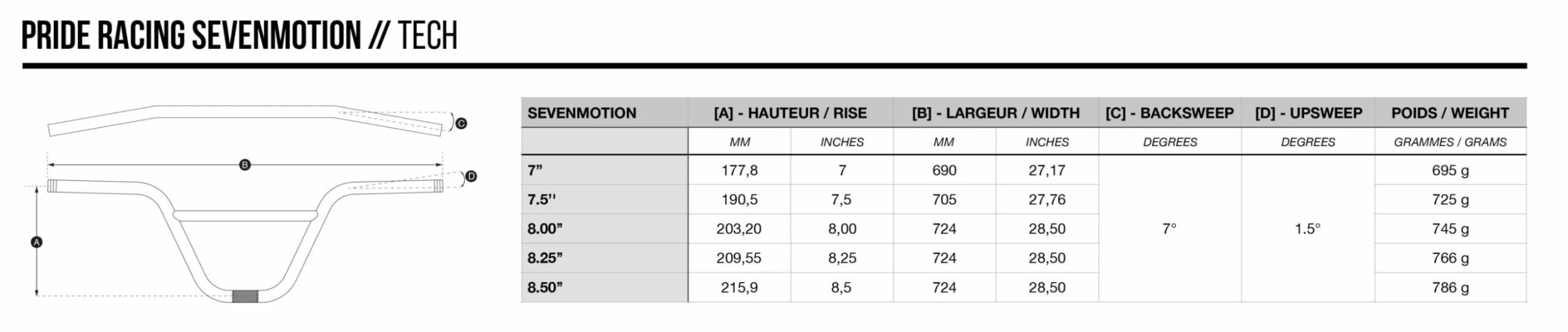Image resolution: width=1568 pixels, height=332 pixels.
Task: Click the circled A rise marker
Action: point(36,242)
